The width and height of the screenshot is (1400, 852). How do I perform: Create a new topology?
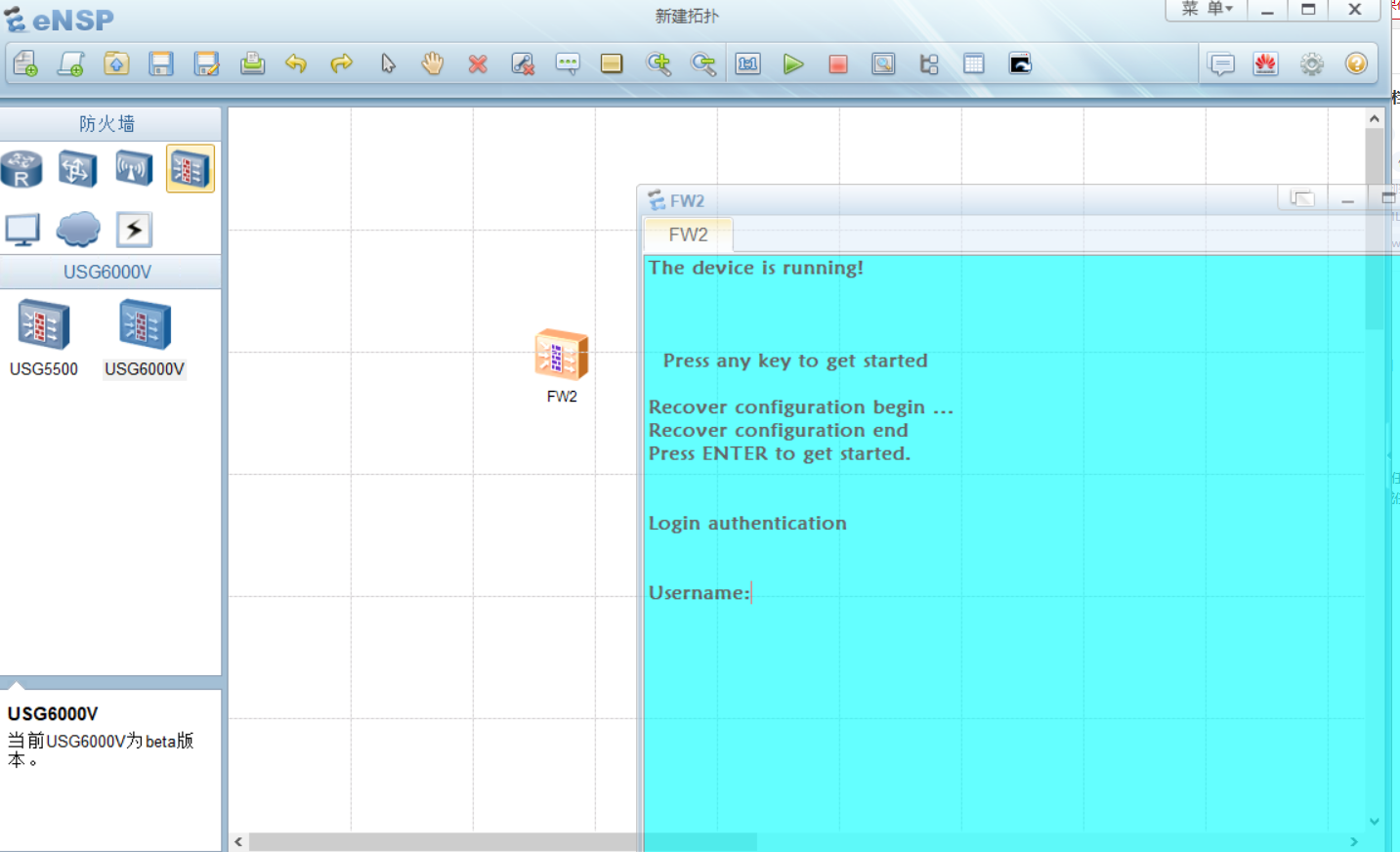[25, 64]
